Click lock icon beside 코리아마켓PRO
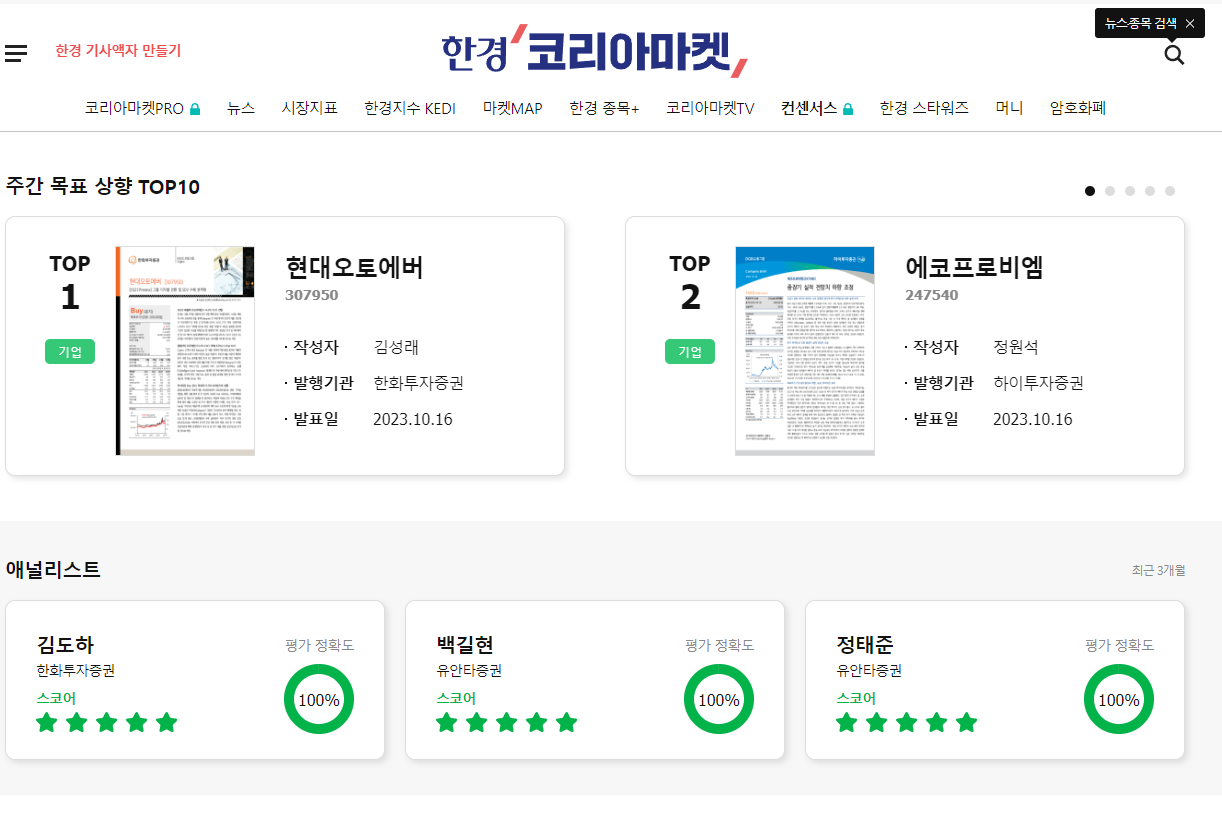 [195, 109]
